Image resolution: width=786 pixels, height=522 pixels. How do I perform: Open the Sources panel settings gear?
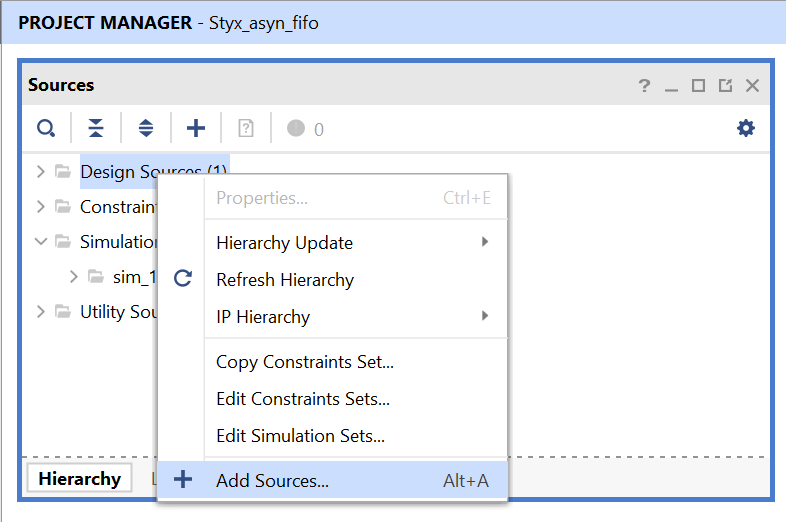click(746, 128)
